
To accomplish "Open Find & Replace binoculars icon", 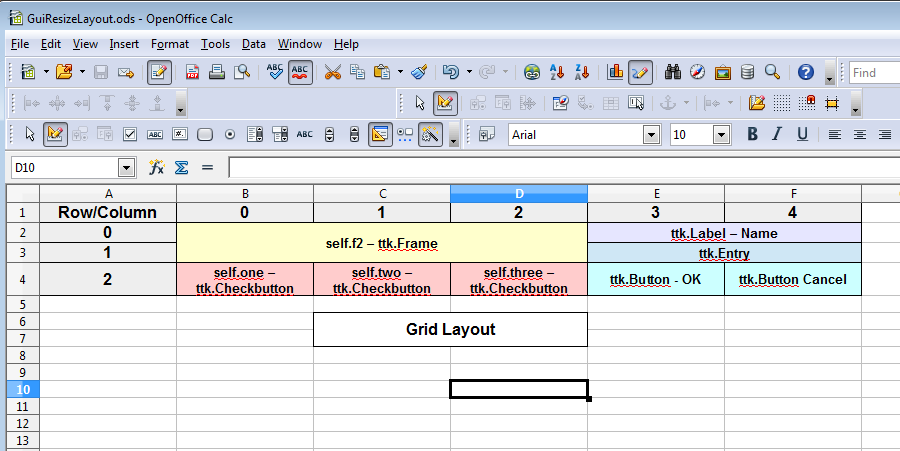I will tap(673, 72).
